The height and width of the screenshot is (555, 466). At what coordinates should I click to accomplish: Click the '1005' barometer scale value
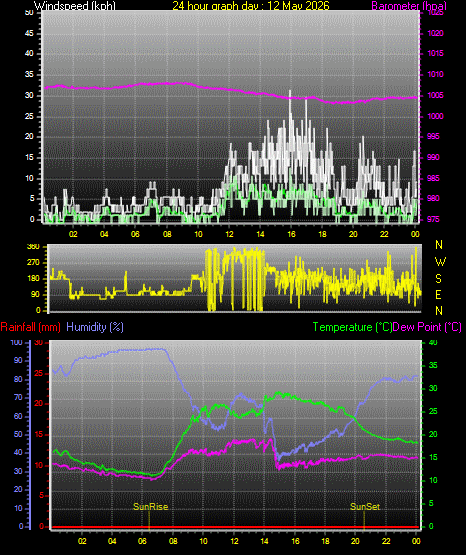(435, 95)
